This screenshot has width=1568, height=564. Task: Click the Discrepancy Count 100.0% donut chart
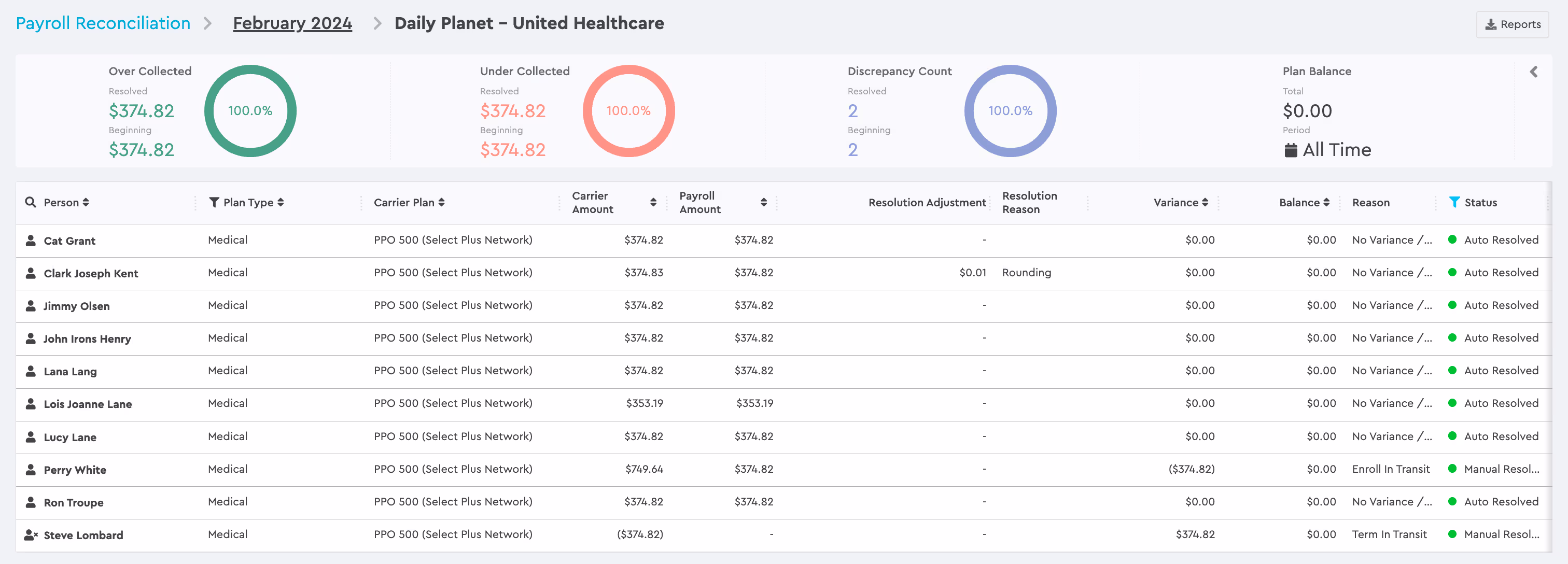pos(1011,111)
